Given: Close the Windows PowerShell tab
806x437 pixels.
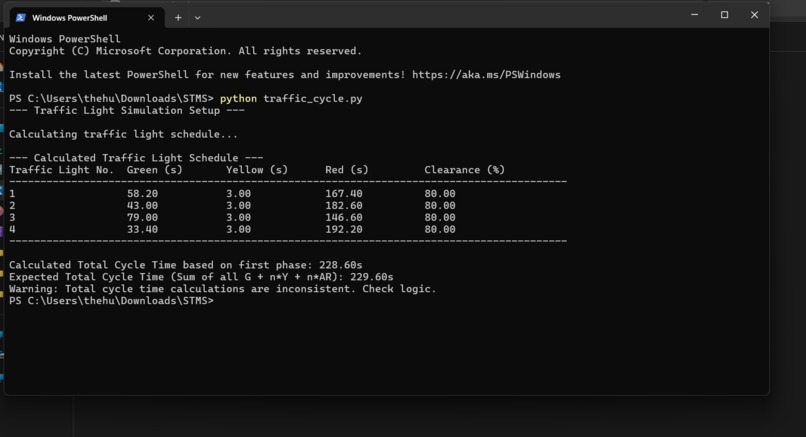Looking at the screenshot, I should (x=151, y=17).
